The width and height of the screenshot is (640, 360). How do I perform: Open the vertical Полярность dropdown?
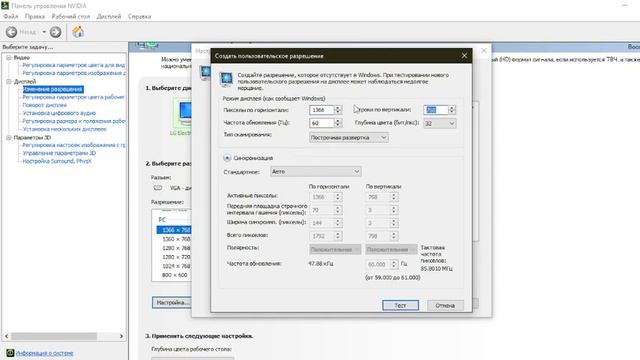point(391,249)
